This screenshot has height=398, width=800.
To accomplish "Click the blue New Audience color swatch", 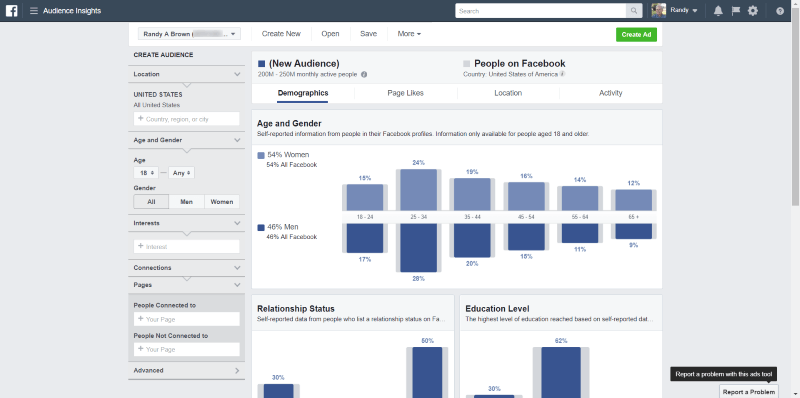I will [x=262, y=64].
